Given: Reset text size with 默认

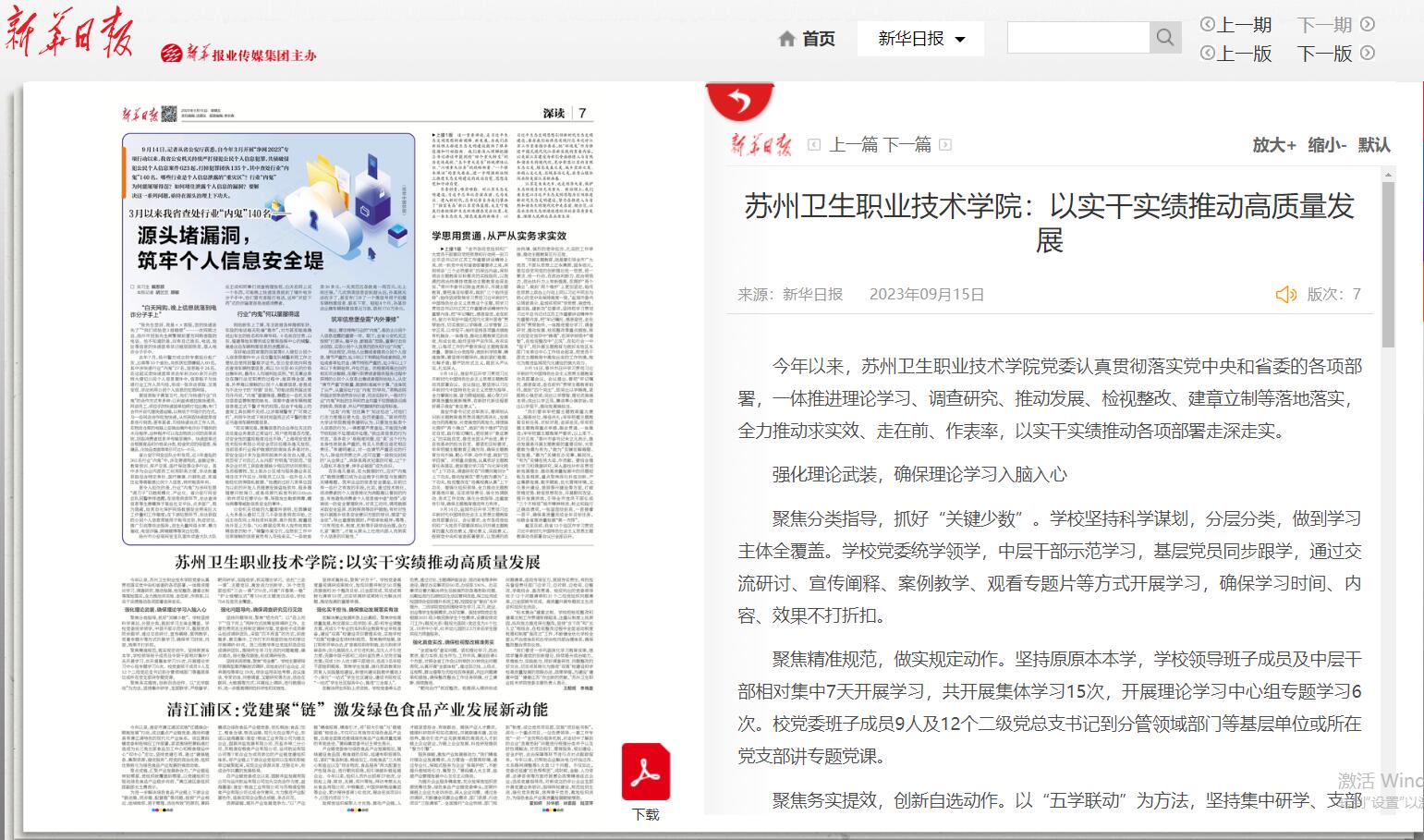Looking at the screenshot, I should 1374,145.
